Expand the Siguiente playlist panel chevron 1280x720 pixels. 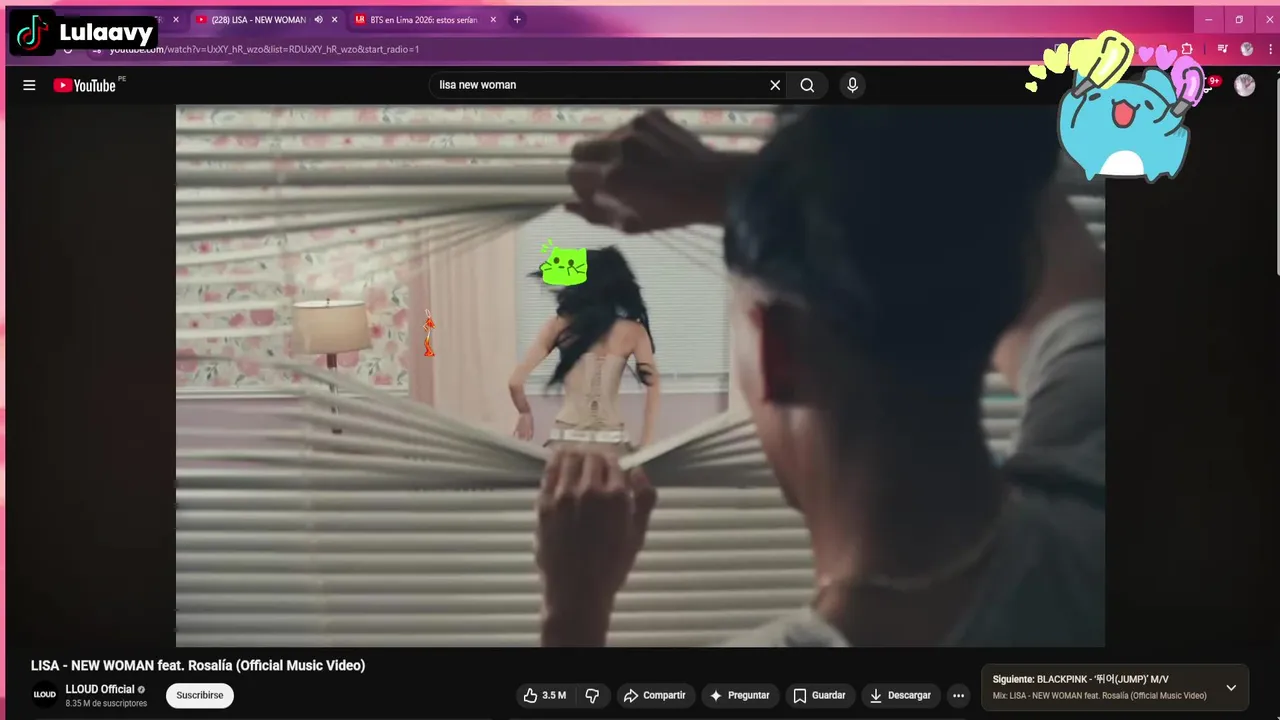point(1231,687)
